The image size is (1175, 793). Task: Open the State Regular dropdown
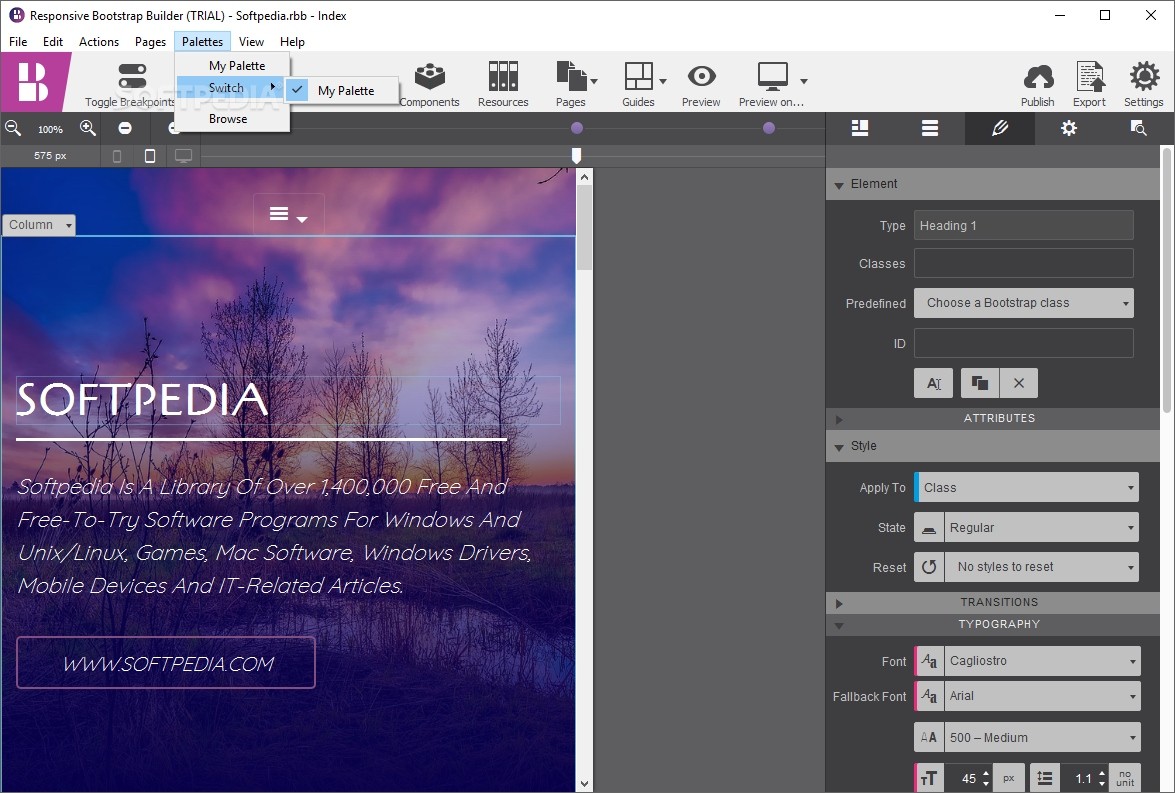(x=1042, y=528)
